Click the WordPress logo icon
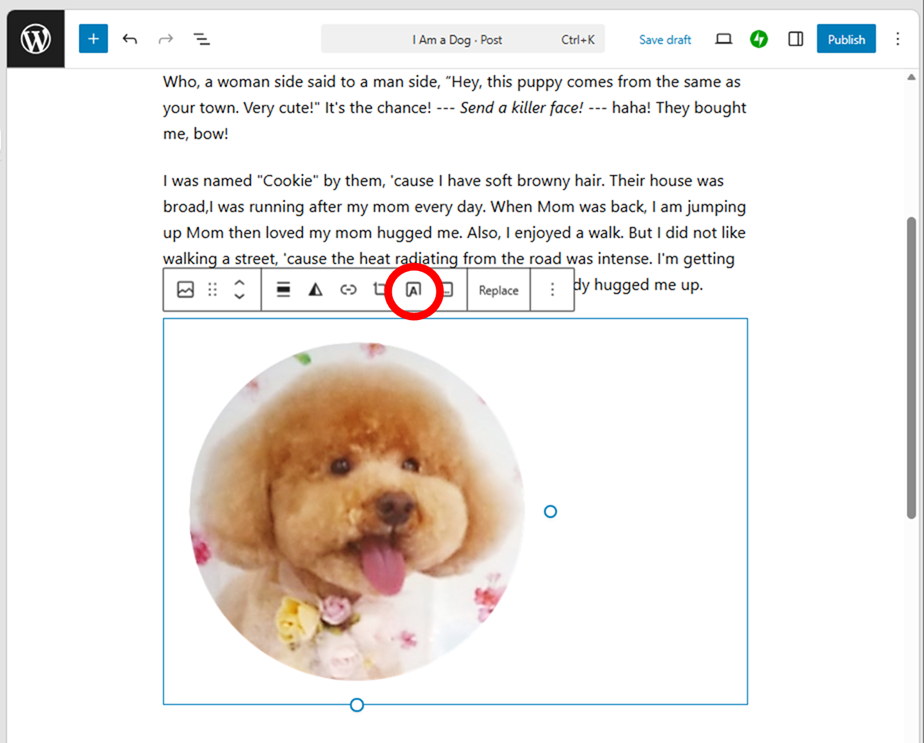The image size is (924, 743). coord(35,39)
